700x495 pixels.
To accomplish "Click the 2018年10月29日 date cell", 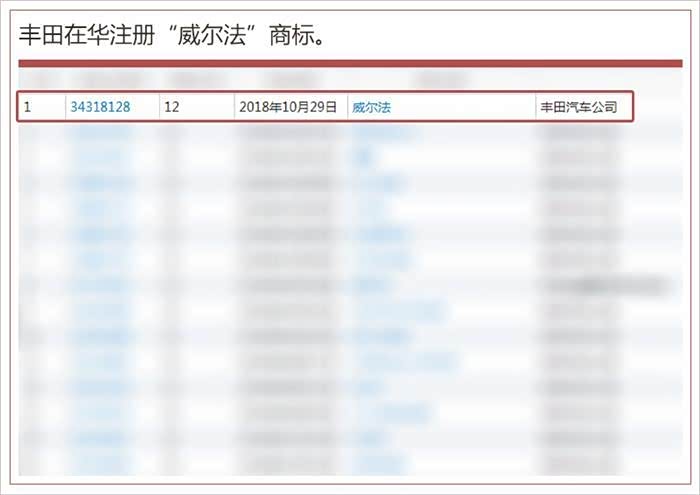I will pyautogui.click(x=288, y=106).
